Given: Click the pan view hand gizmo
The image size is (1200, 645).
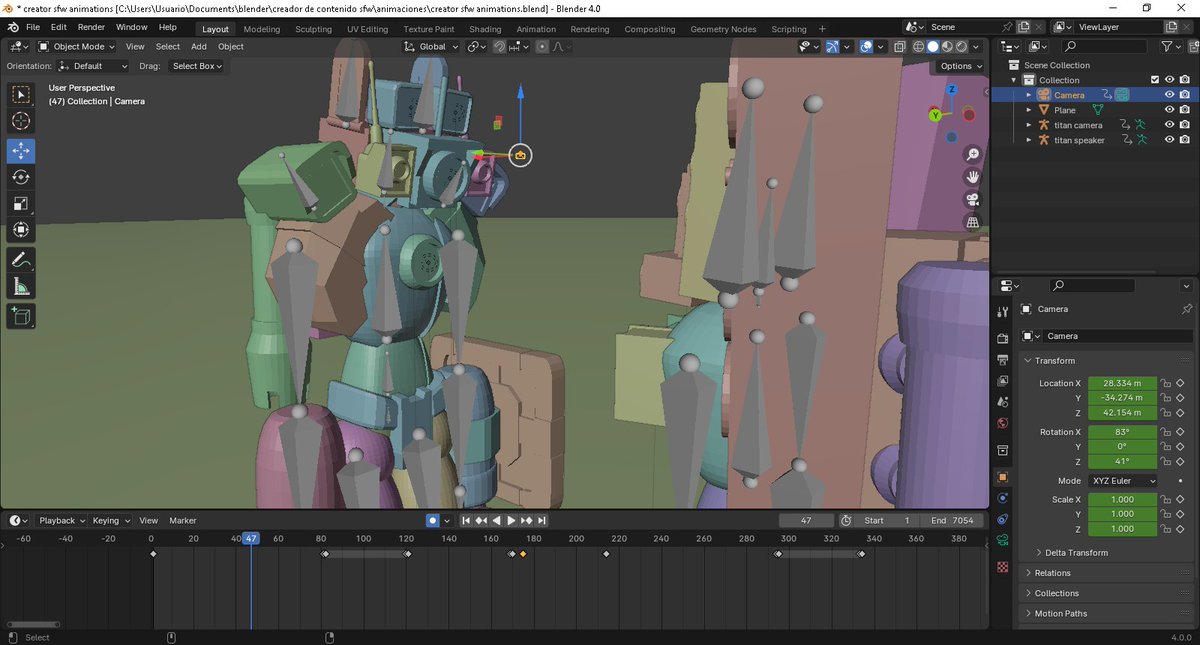Looking at the screenshot, I should tap(972, 177).
